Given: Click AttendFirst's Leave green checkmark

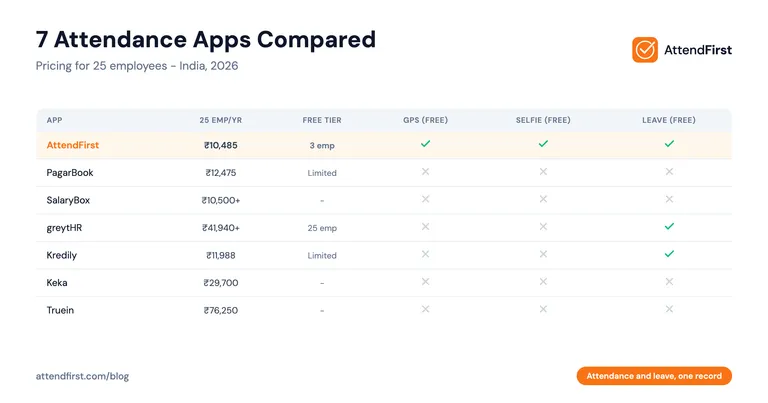Looking at the screenshot, I should (x=669, y=143).
